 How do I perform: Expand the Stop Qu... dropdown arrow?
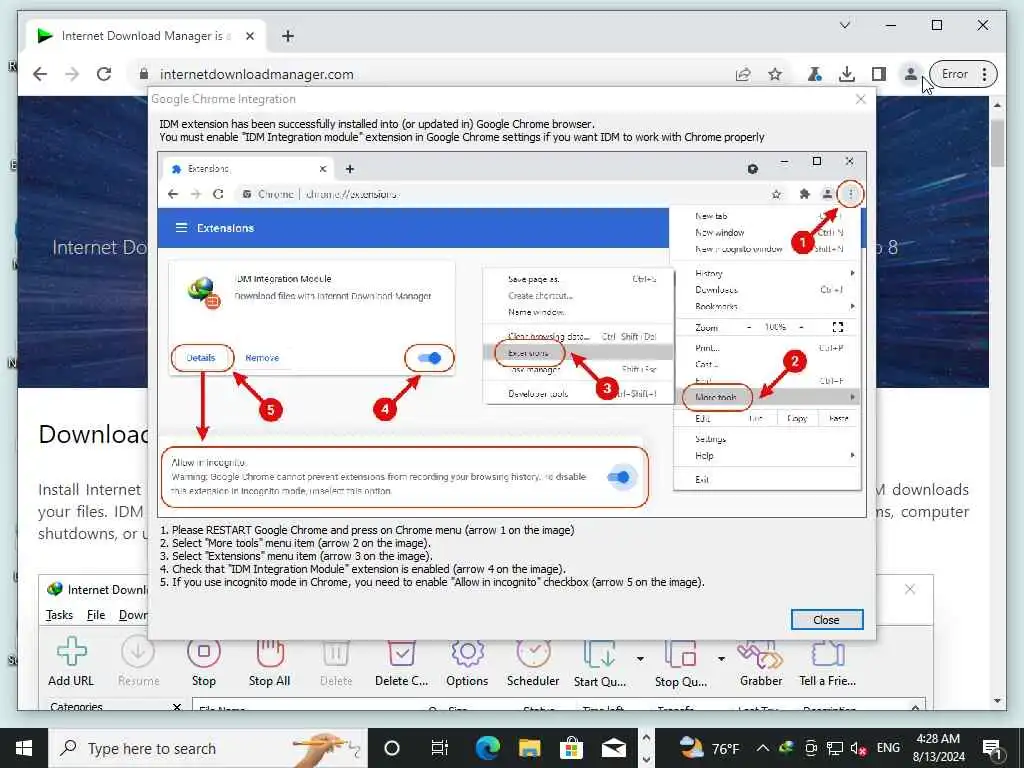coord(721,658)
